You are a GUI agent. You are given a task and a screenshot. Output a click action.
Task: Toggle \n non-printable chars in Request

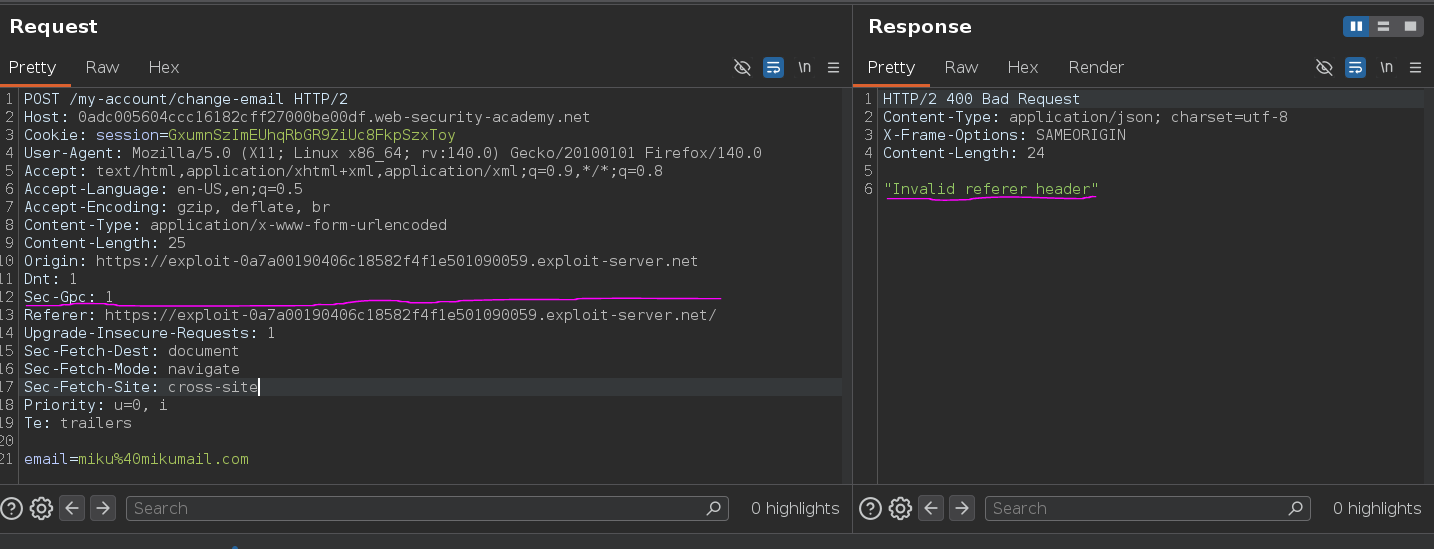[x=804, y=68]
